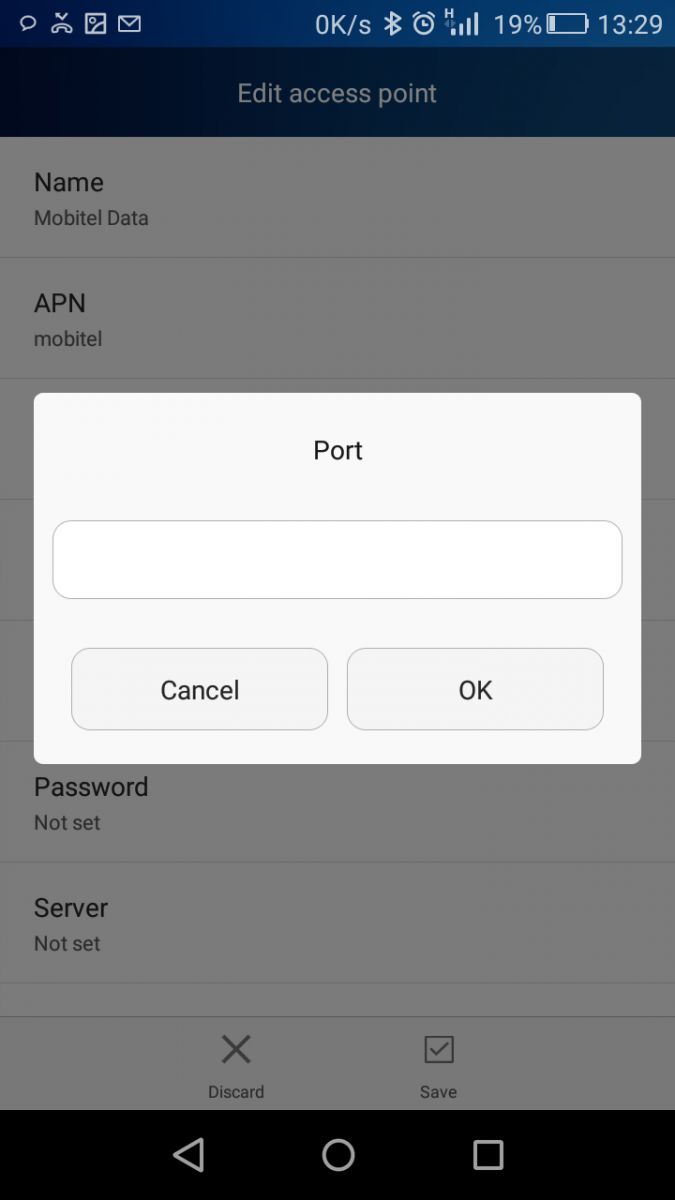Tap the missed call notification icon

click(x=62, y=23)
